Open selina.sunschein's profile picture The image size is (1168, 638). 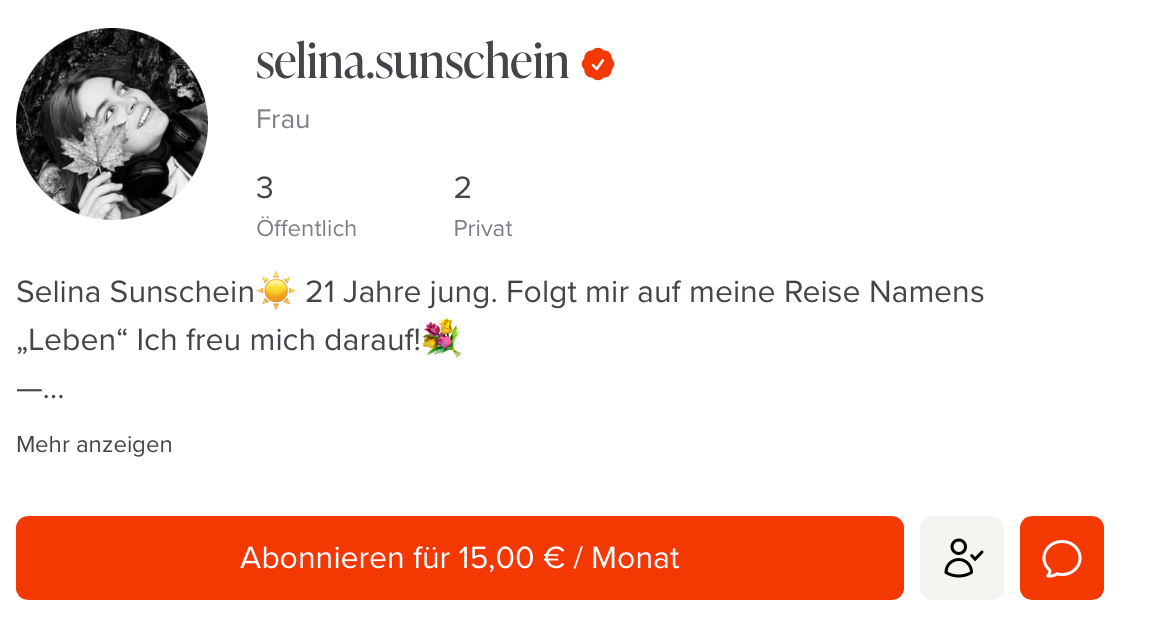112,124
